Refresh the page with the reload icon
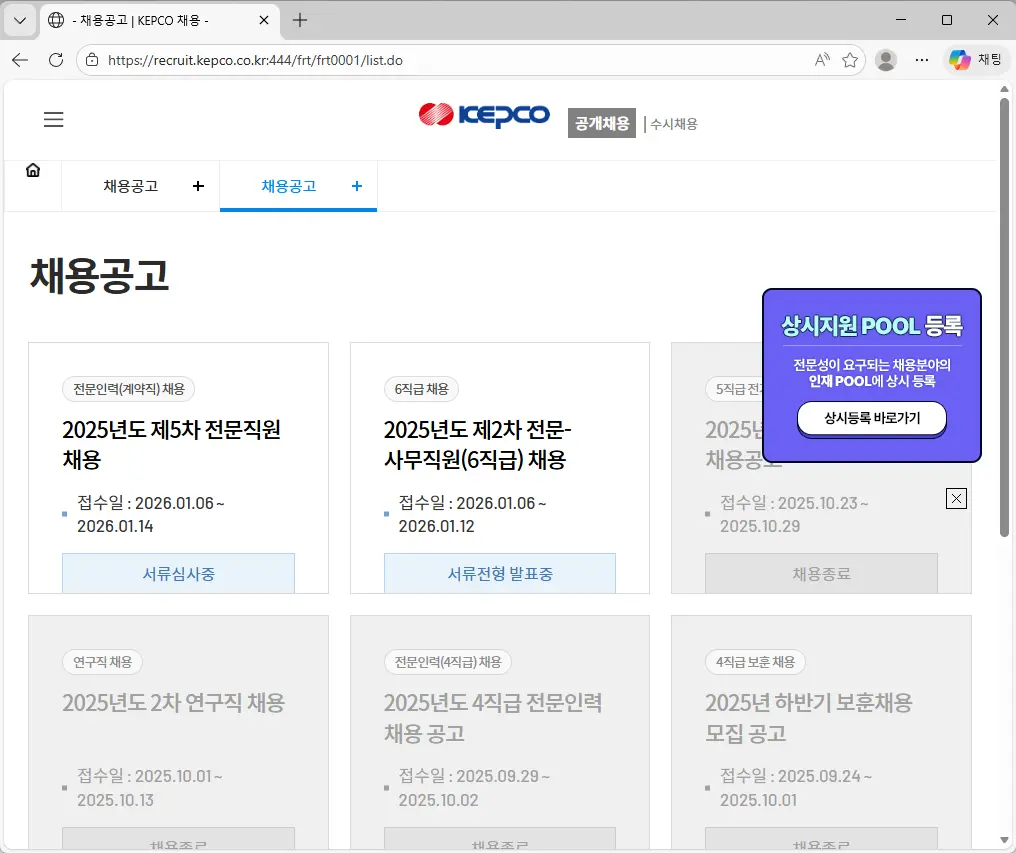Screen dimensions: 1016x853 click(55, 59)
